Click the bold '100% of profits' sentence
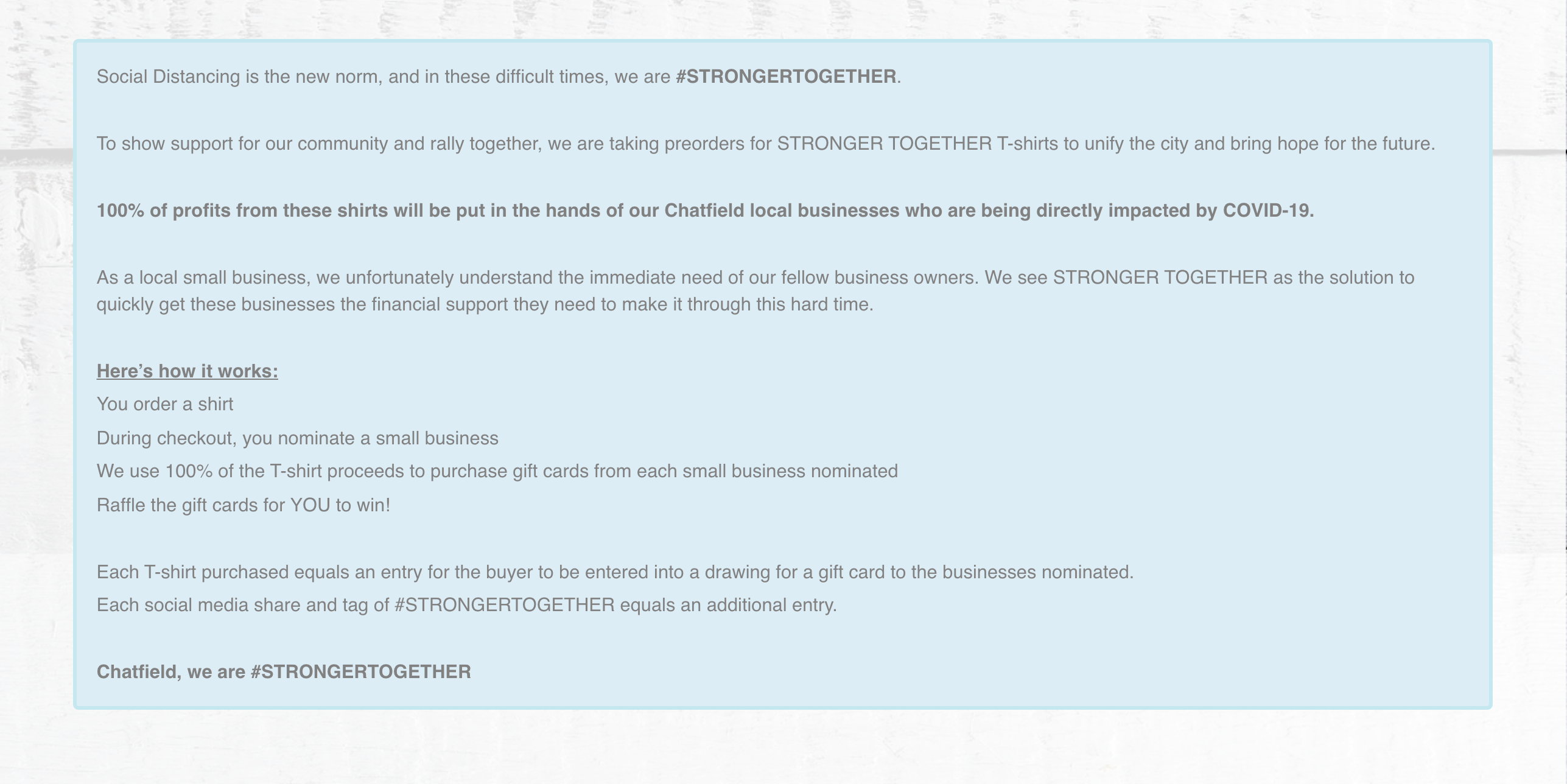This screenshot has width=1567, height=784. coord(706,211)
